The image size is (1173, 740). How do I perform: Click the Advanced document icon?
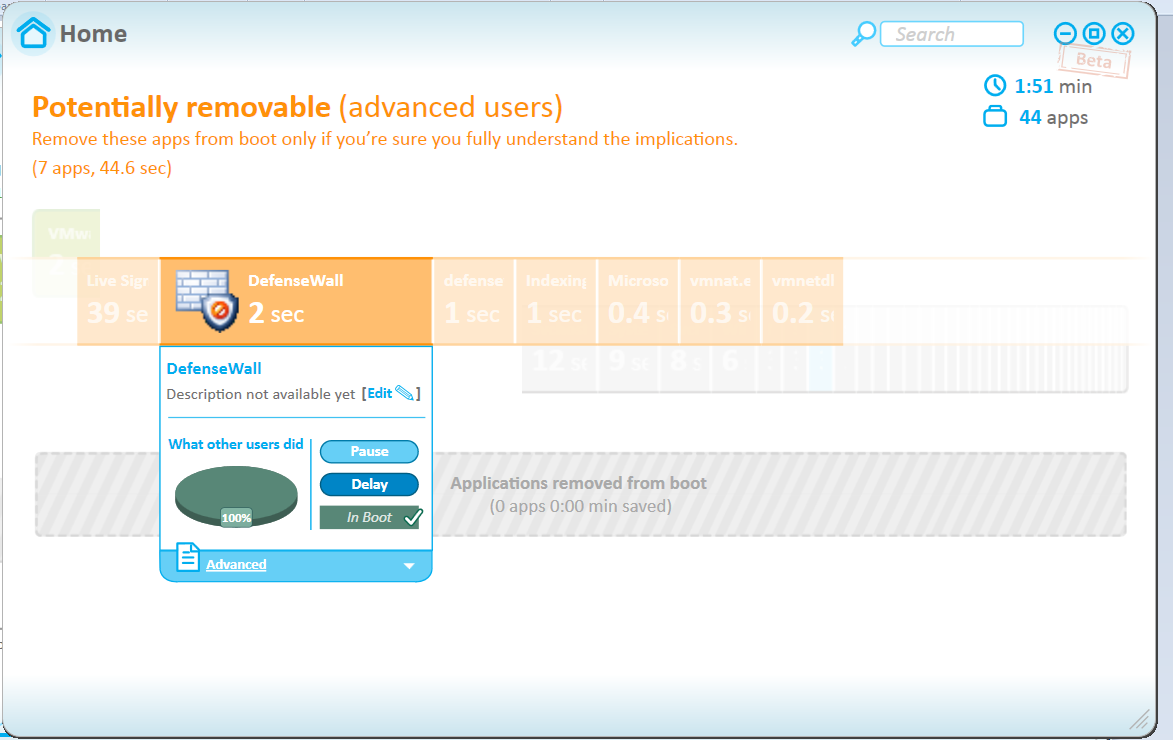pos(188,557)
